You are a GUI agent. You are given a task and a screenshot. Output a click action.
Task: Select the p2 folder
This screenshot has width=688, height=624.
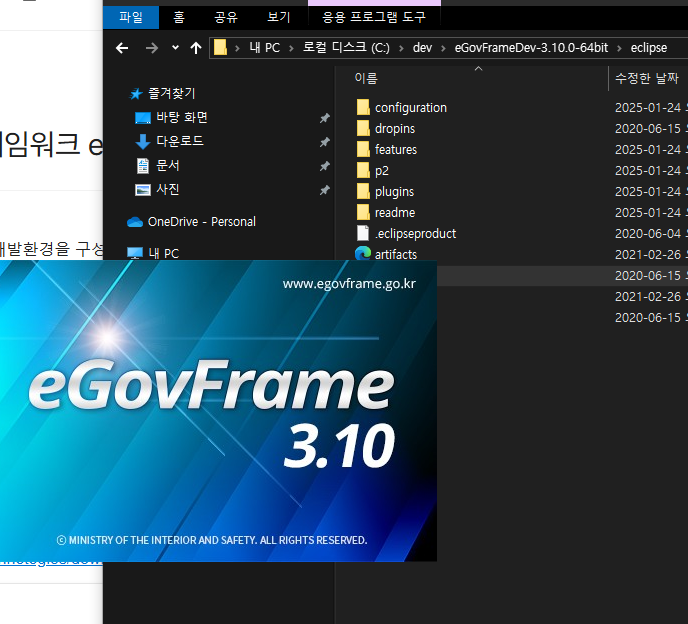click(381, 171)
